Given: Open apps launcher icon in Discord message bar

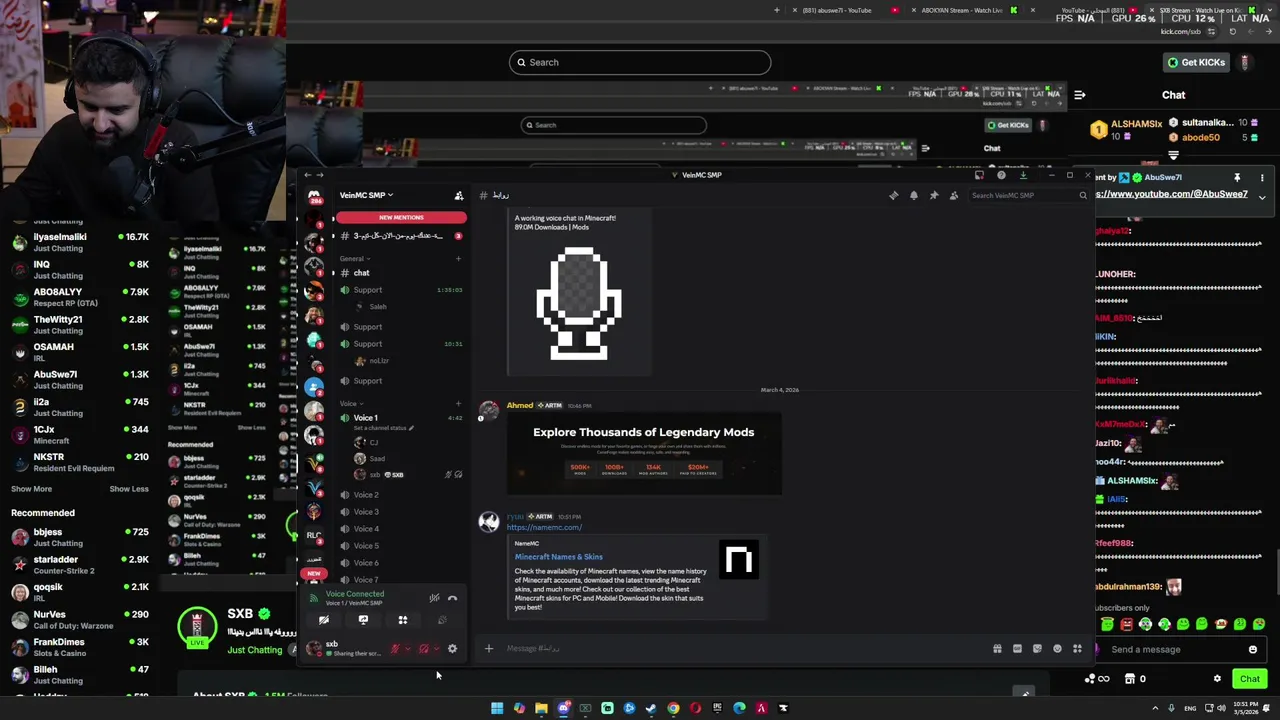Looking at the screenshot, I should point(1077,649).
